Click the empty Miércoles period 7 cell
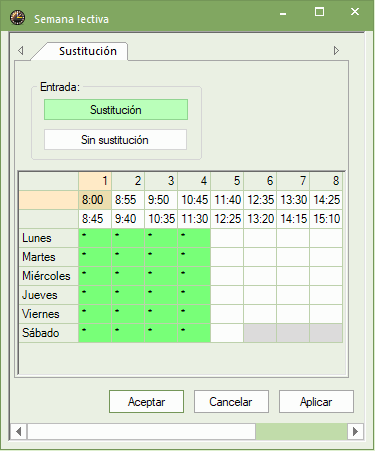 [x=293, y=276]
